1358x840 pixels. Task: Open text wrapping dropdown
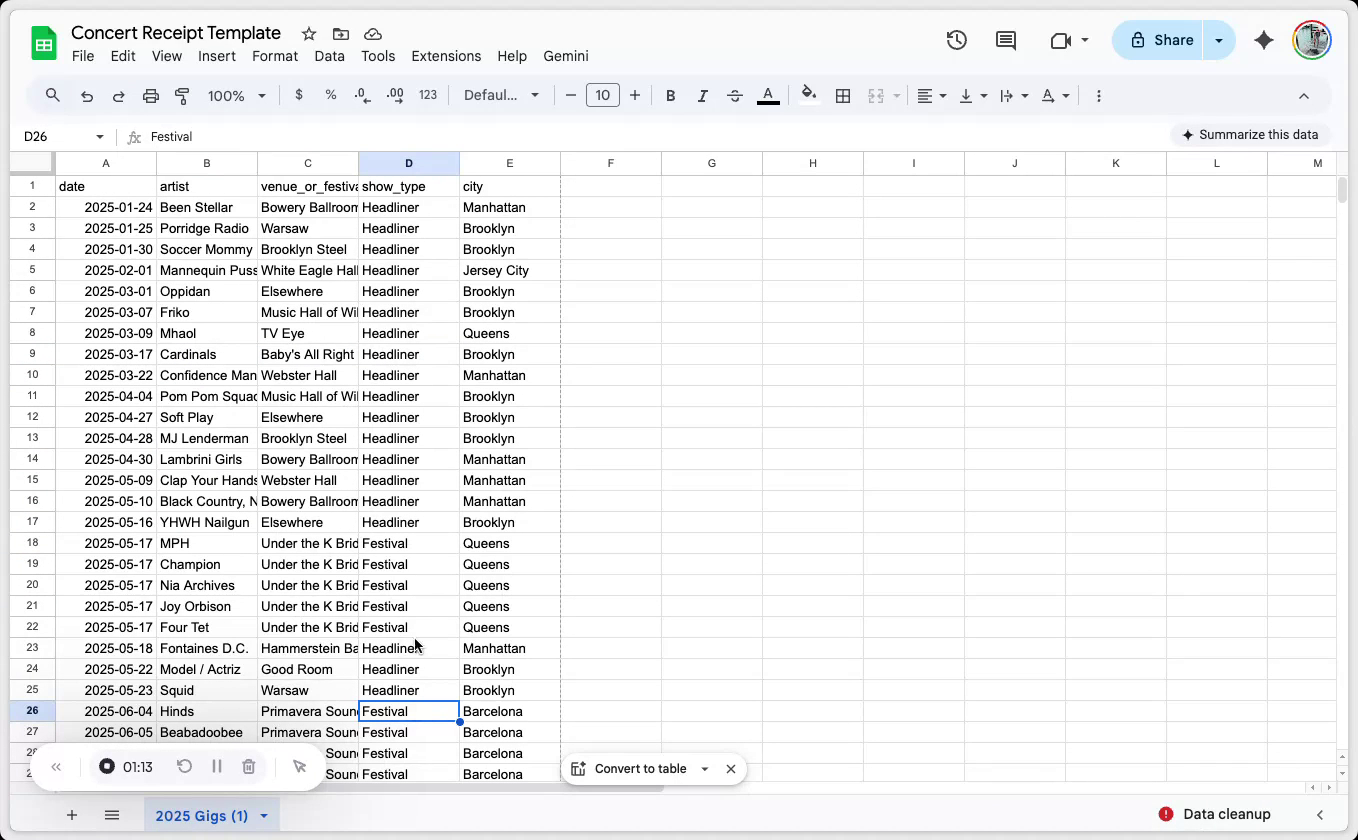(x=1013, y=96)
